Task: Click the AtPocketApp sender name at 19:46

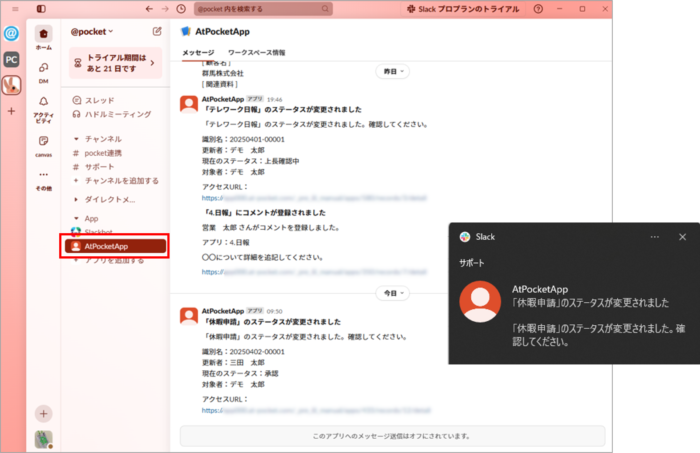Action: tap(223, 99)
